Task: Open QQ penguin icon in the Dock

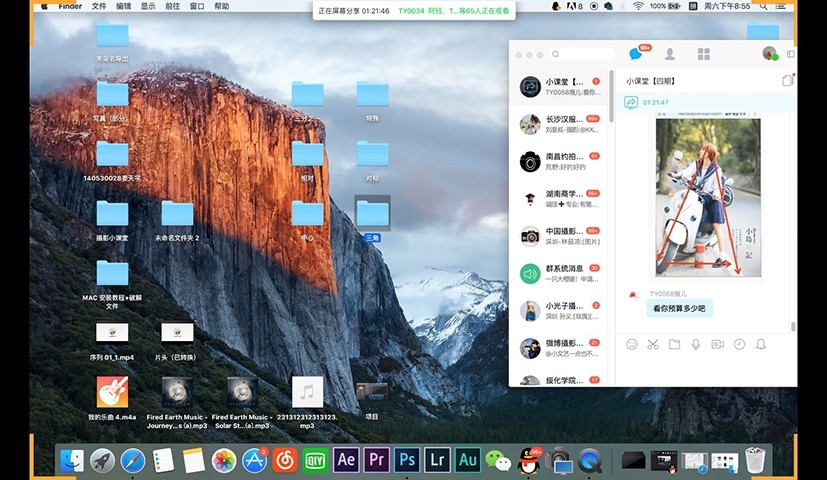Action: [x=528, y=460]
